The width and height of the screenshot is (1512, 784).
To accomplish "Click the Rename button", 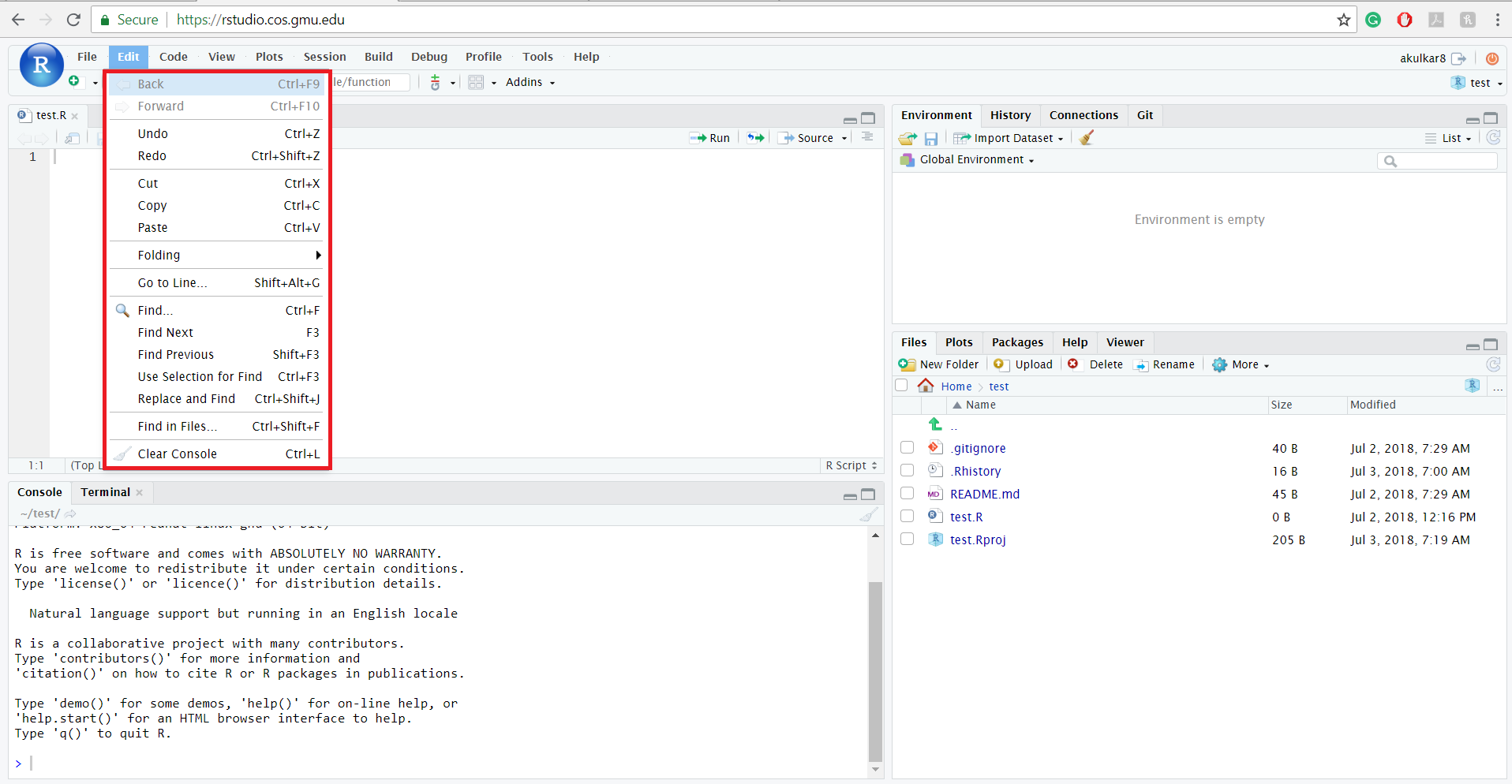I will [x=1164, y=364].
